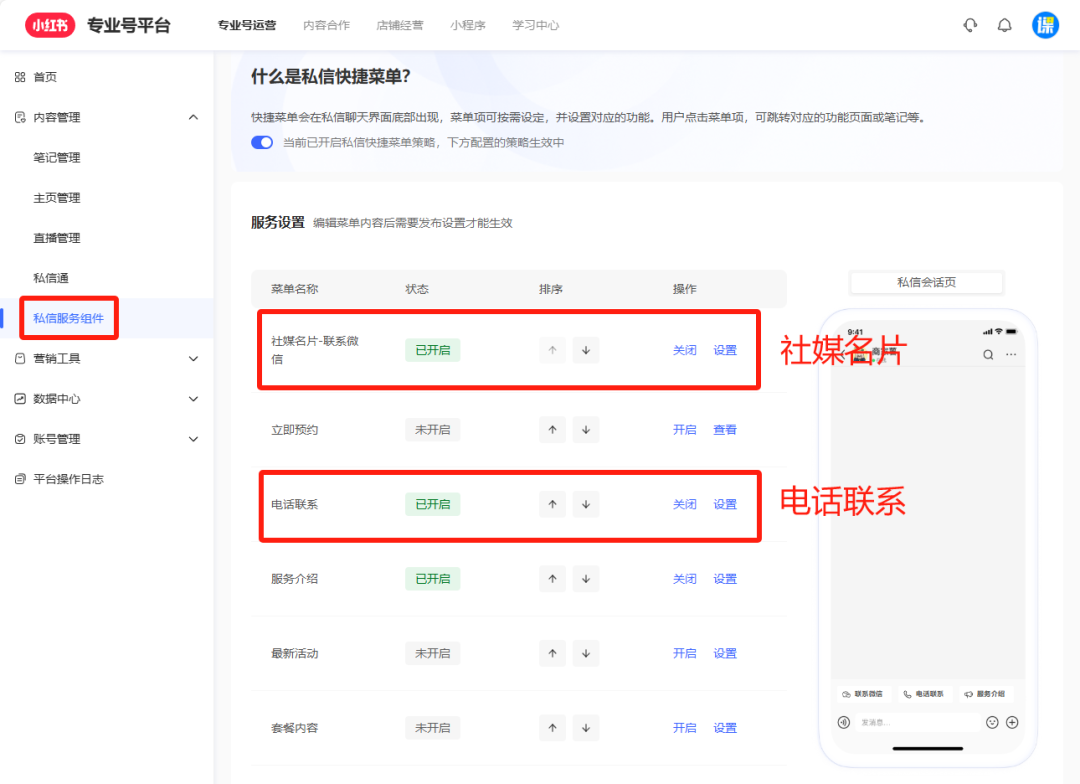Click 查看 for 立即预约

click(x=724, y=429)
